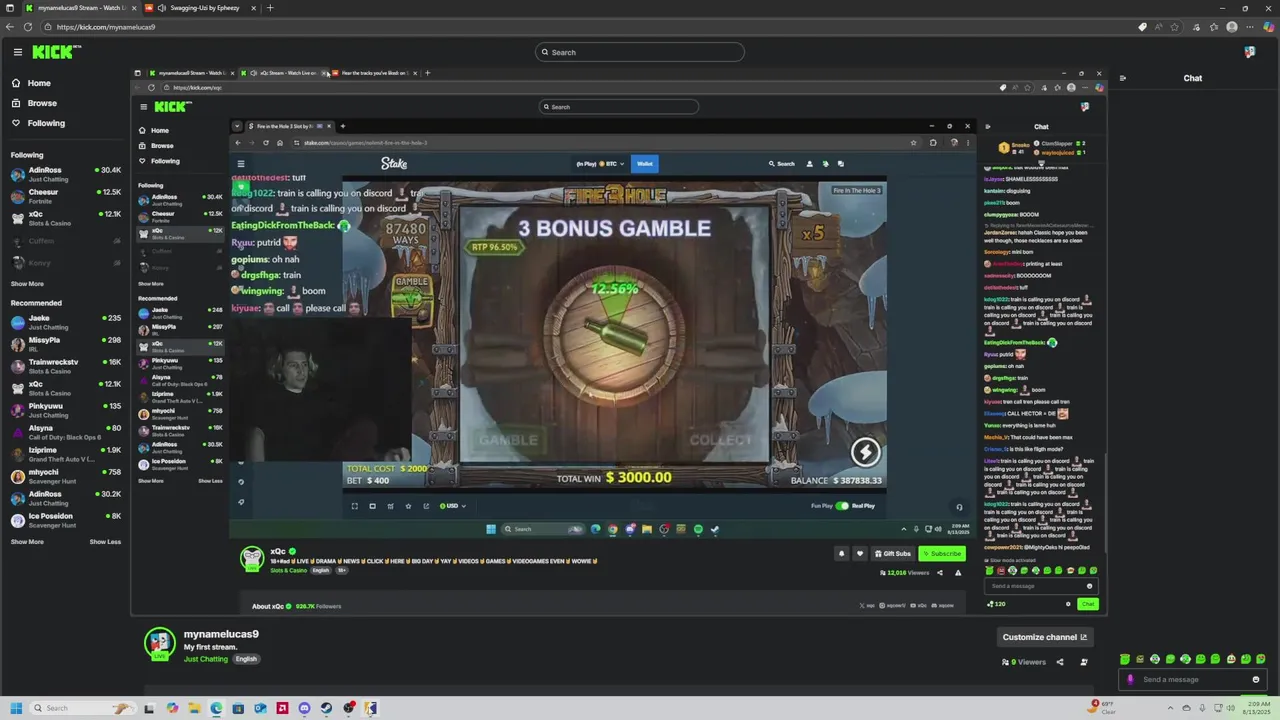
Task: Open the browser profile avatar
Action: pos(1232,27)
